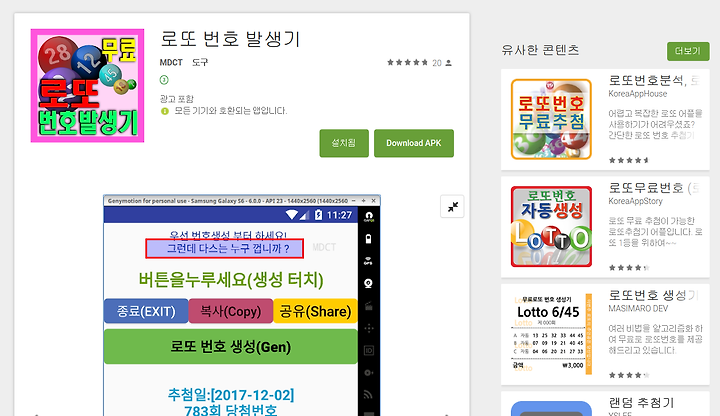
Task: Open the 랜덤 추첨기 app title
Action: [x=641, y=403]
